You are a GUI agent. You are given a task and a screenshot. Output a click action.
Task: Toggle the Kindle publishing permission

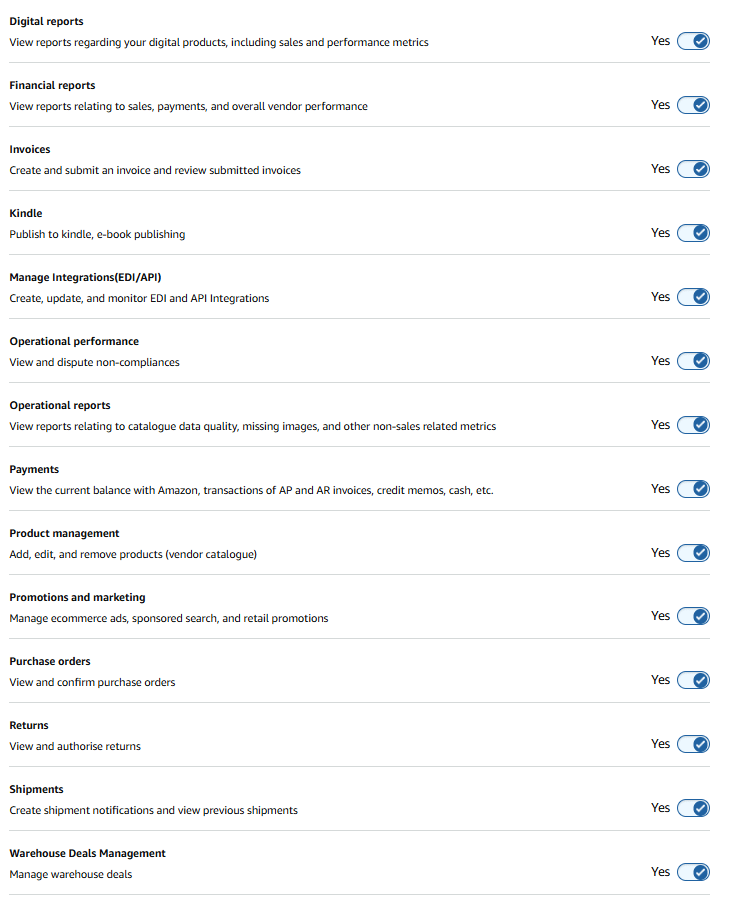pos(693,233)
